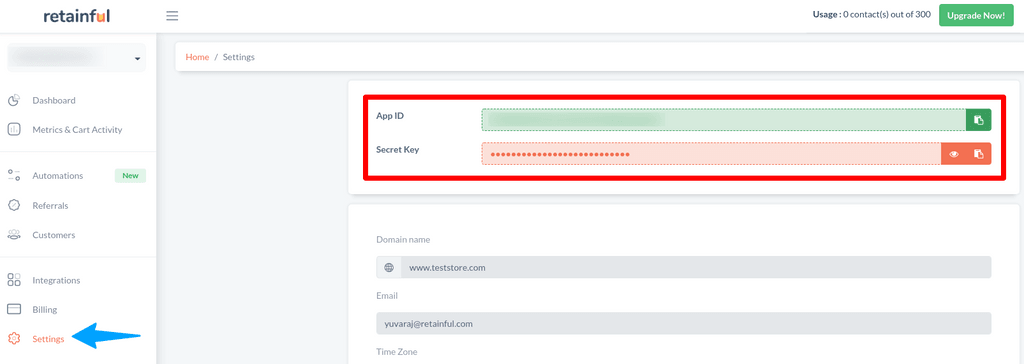This screenshot has width=1024, height=364.
Task: Open Referrals menu item
Action: tap(50, 205)
